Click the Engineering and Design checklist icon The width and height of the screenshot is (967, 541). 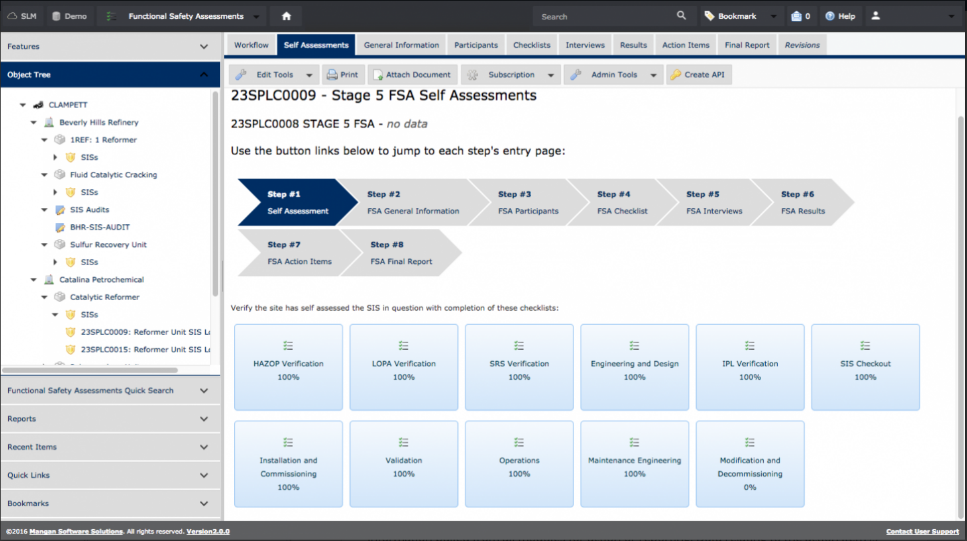pyautogui.click(x=634, y=346)
